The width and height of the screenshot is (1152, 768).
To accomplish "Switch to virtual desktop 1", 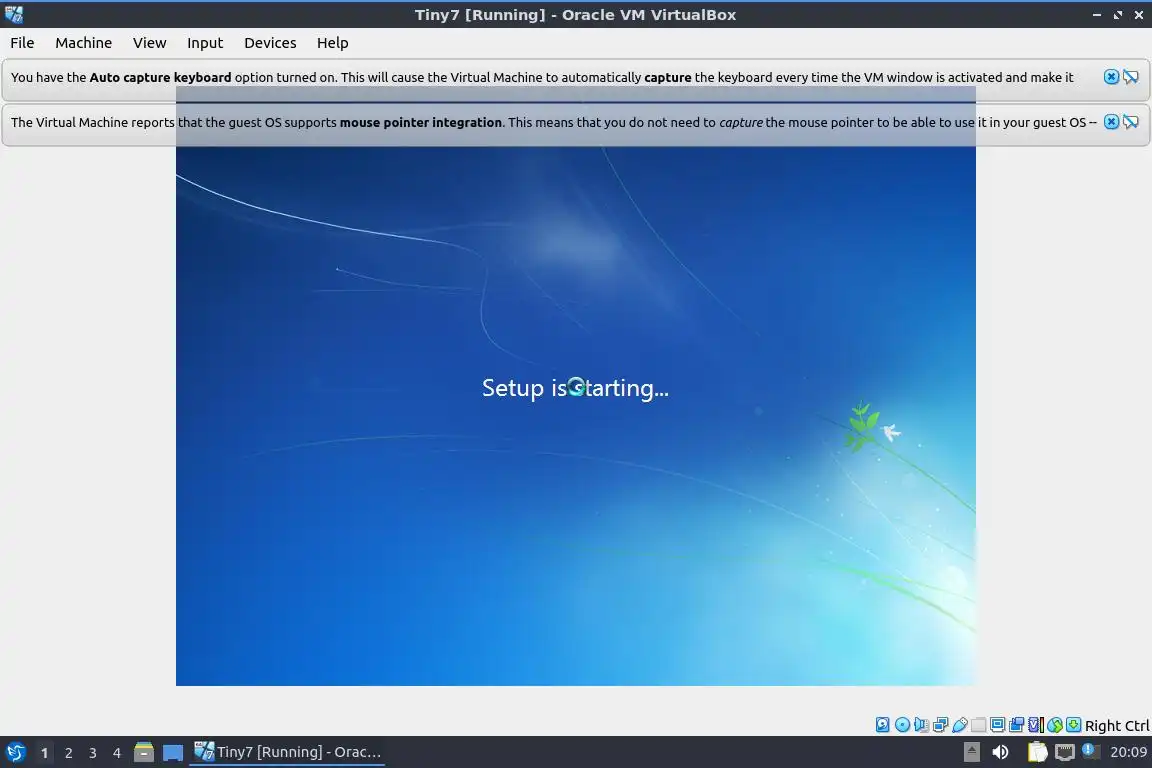I will (x=44, y=753).
